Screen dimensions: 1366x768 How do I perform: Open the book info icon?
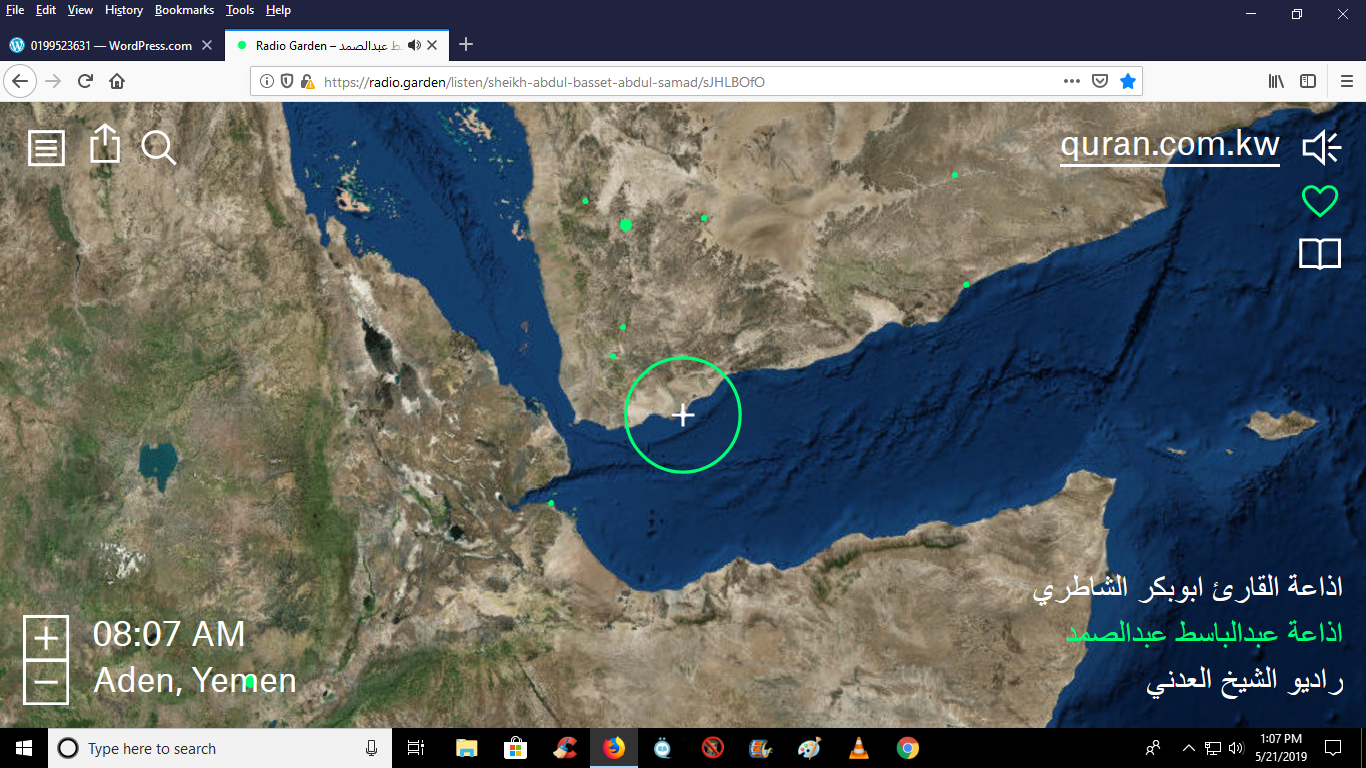click(1319, 254)
